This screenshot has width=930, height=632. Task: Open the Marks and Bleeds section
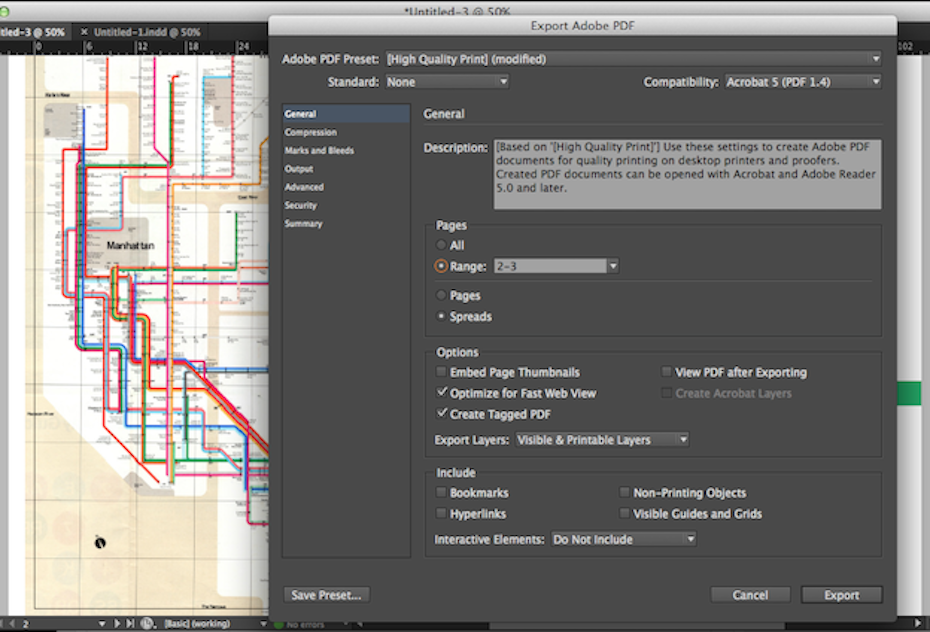pos(319,150)
